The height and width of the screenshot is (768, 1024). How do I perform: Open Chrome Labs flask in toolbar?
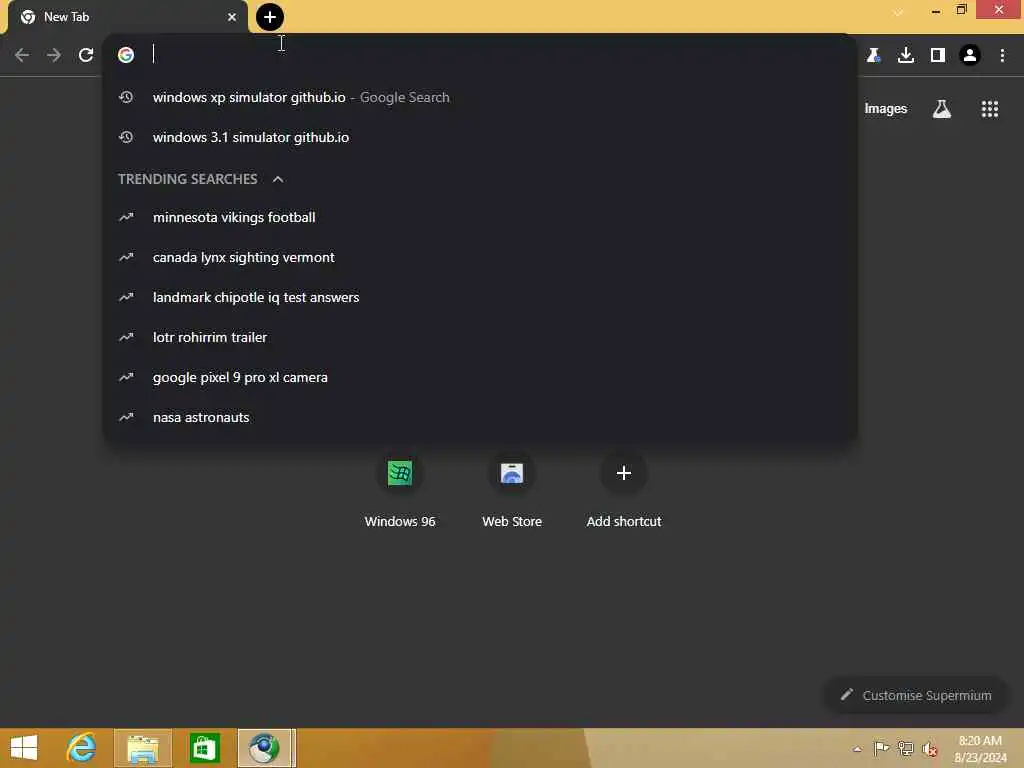874,55
